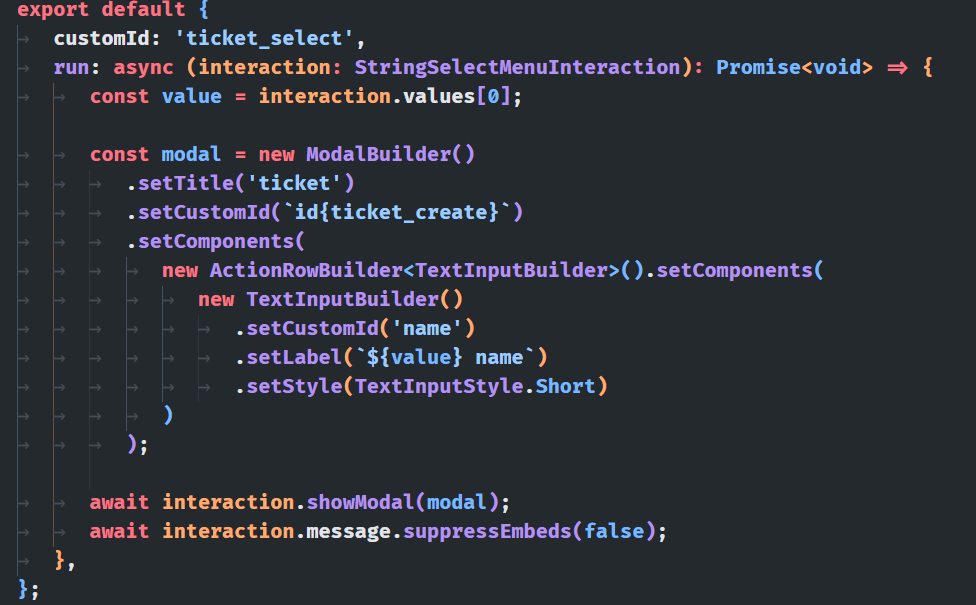The height and width of the screenshot is (605, 976).
Task: Click the 'Short' enum member
Action: tap(566, 387)
